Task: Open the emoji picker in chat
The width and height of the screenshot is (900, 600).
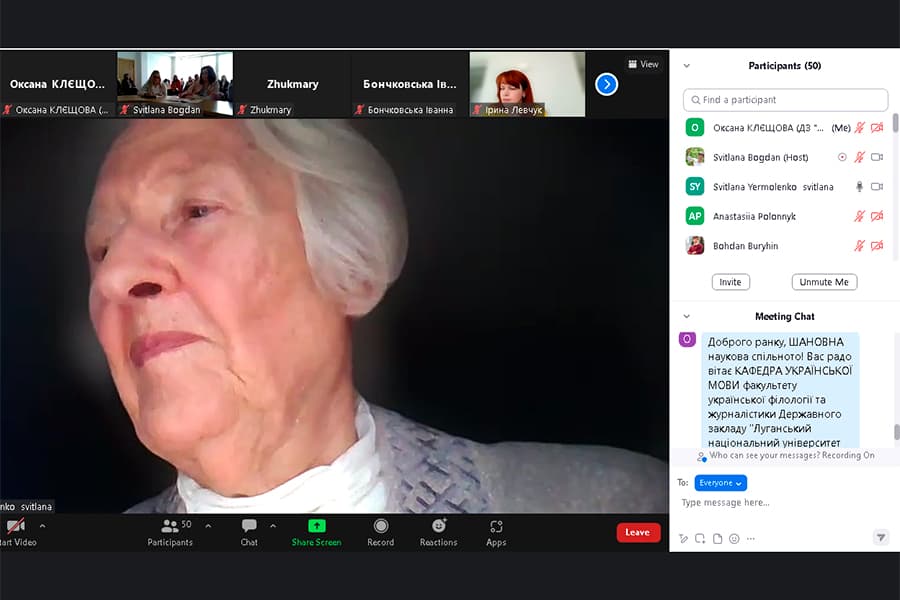Action: 734,539
